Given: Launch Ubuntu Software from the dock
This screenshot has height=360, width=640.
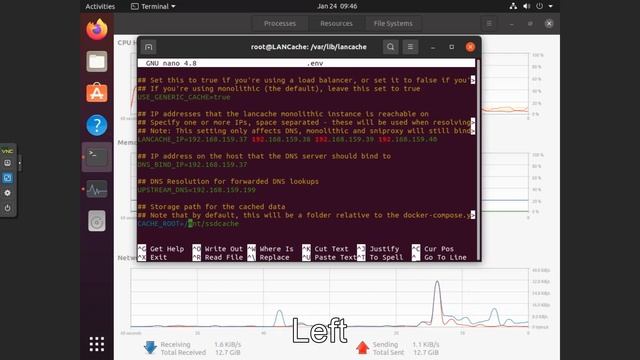Looking at the screenshot, I should click(97, 93).
